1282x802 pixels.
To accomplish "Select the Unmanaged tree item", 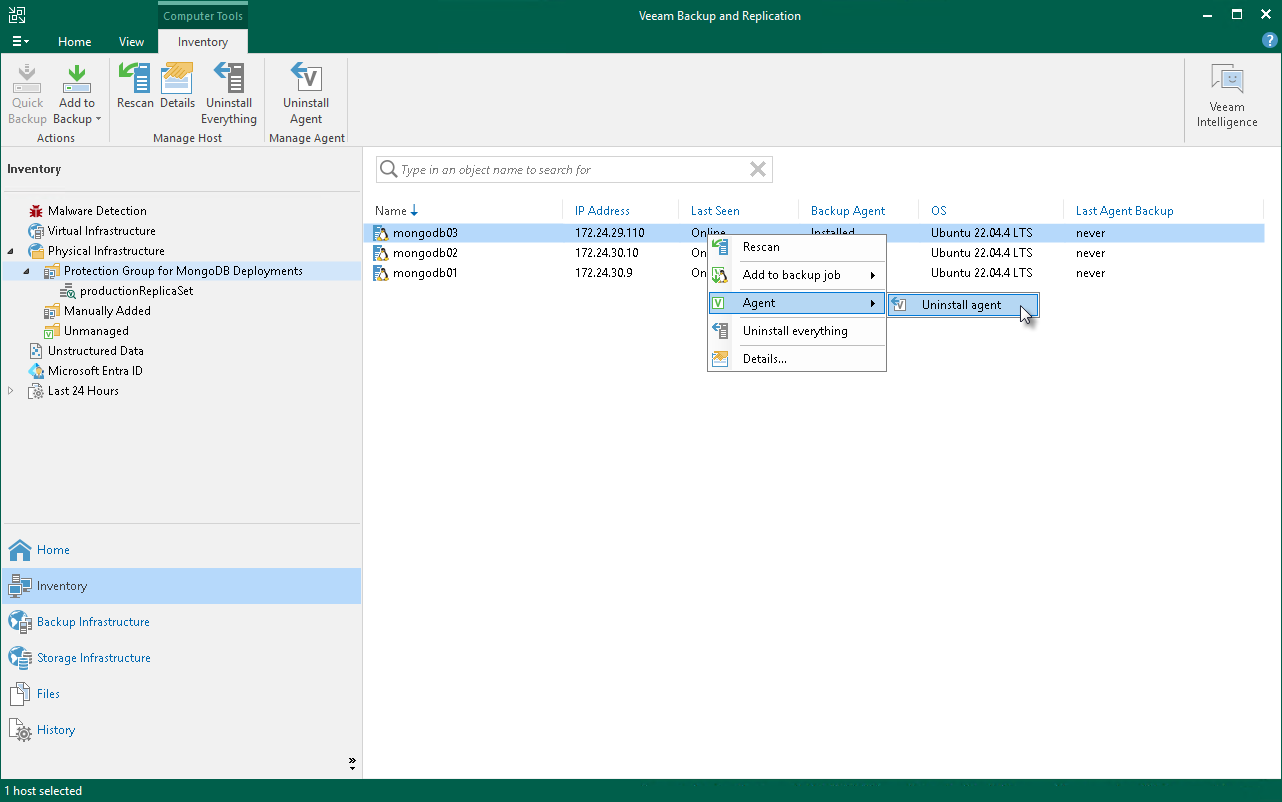I will [x=96, y=331].
